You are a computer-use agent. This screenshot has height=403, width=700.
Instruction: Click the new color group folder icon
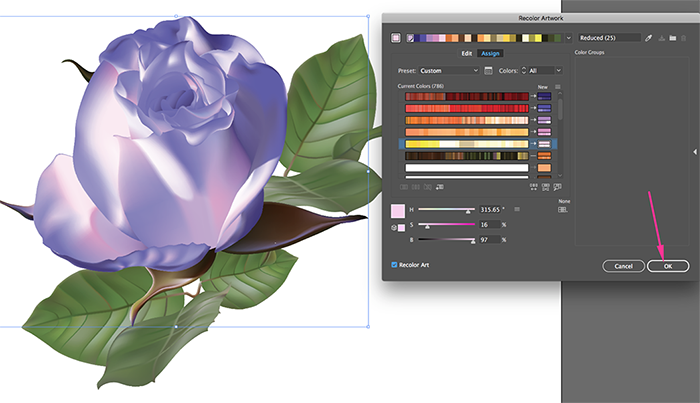[x=672, y=38]
